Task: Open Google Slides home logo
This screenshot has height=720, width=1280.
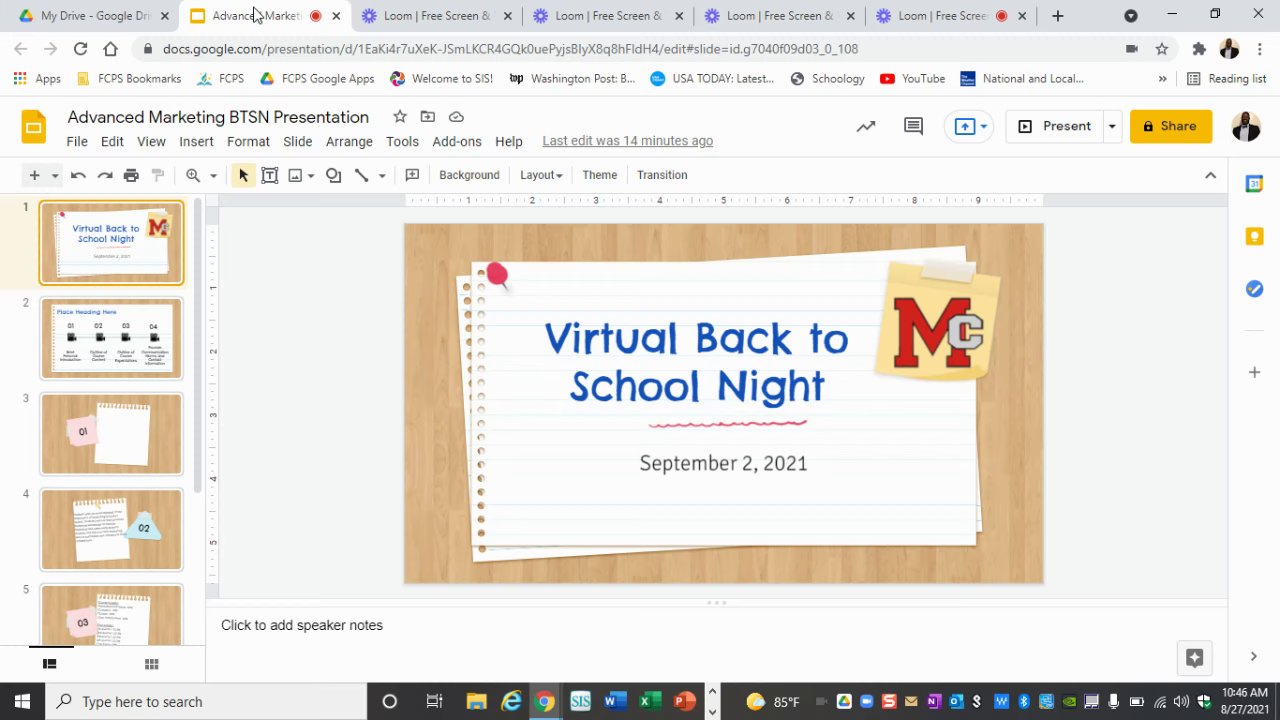Action: point(34,127)
